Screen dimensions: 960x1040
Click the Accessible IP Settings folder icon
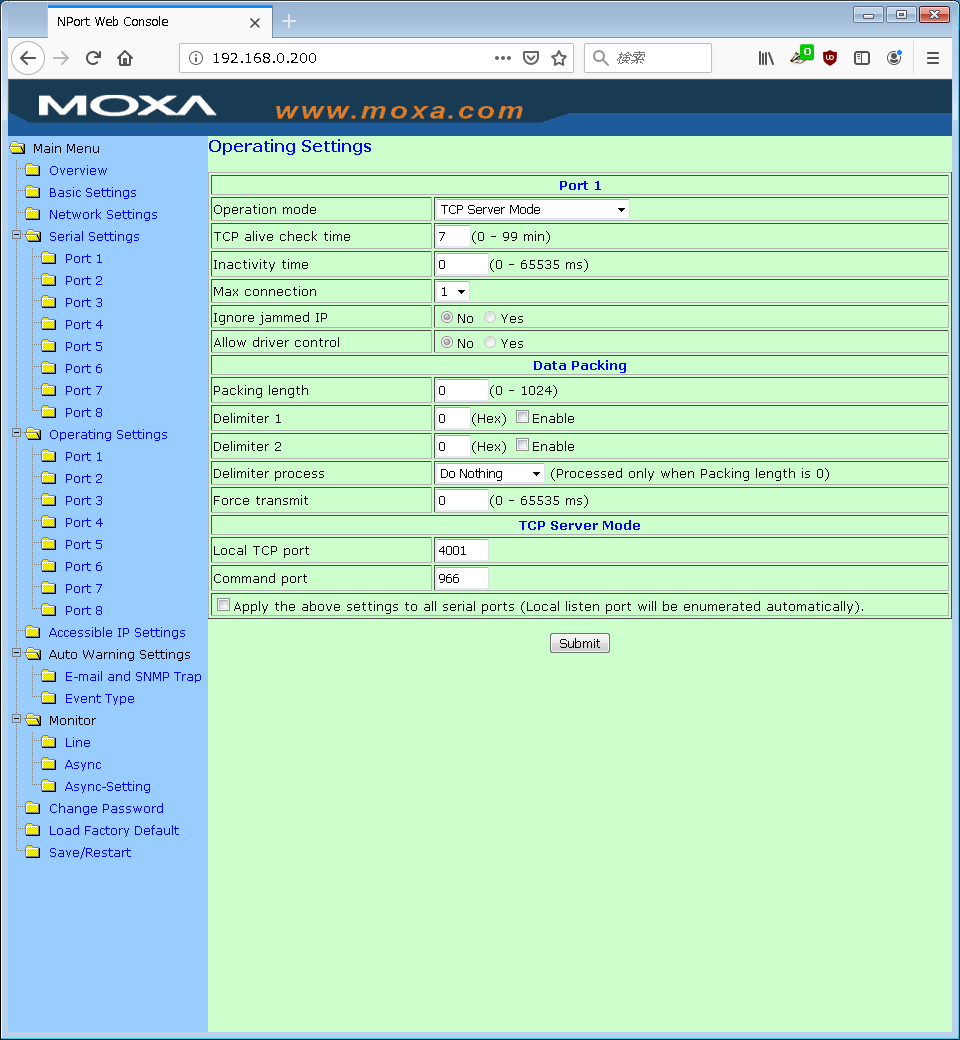pyautogui.click(x=33, y=632)
